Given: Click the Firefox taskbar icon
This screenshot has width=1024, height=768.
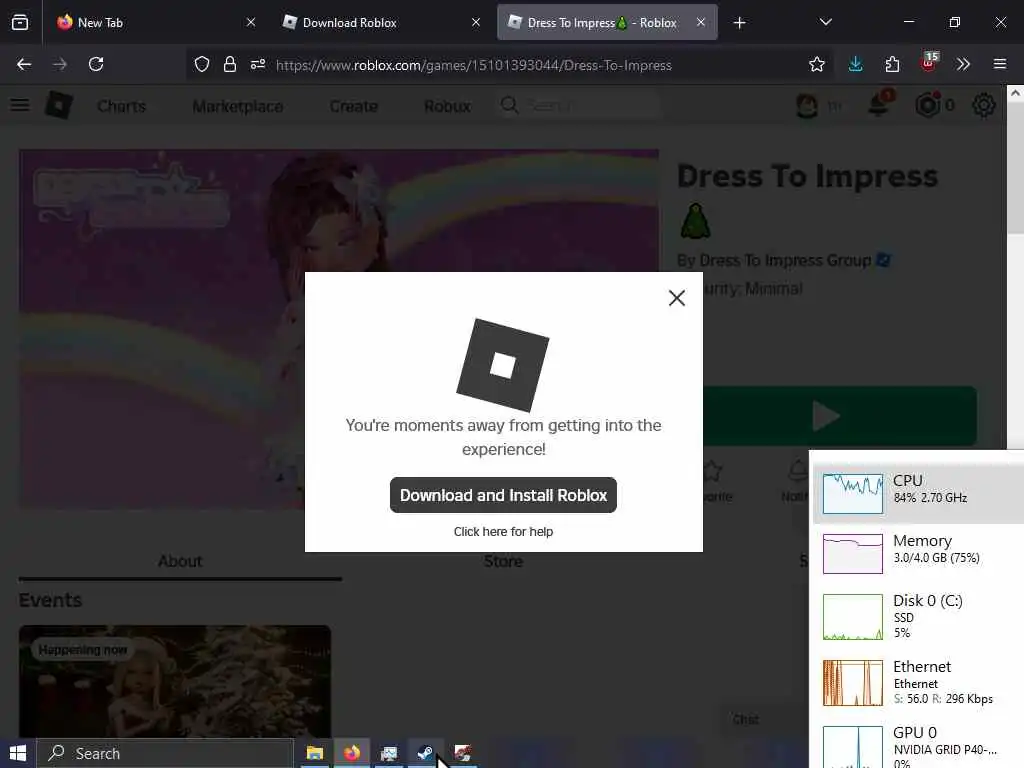Looking at the screenshot, I should click(x=352, y=753).
